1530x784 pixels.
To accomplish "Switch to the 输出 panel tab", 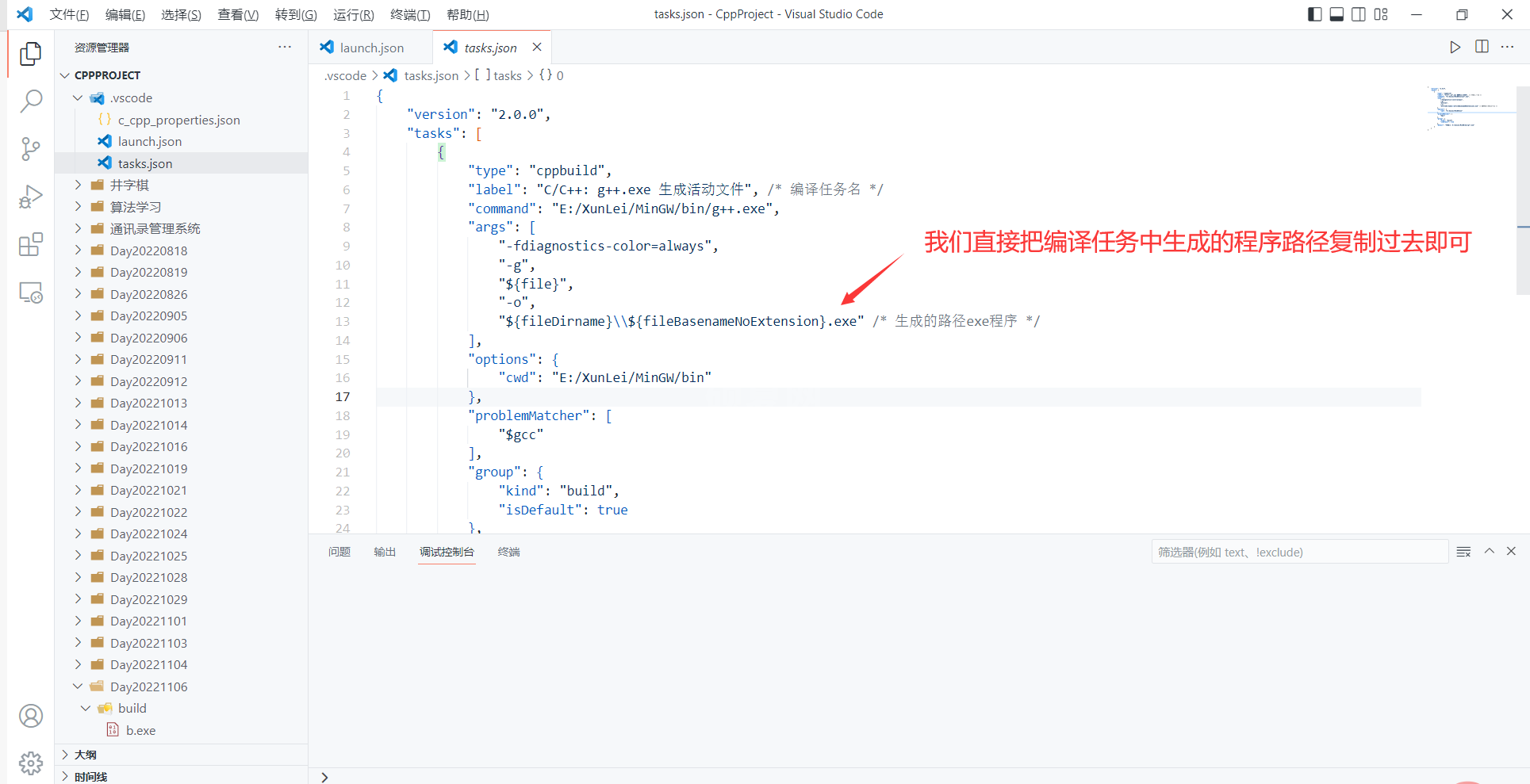I will [385, 552].
